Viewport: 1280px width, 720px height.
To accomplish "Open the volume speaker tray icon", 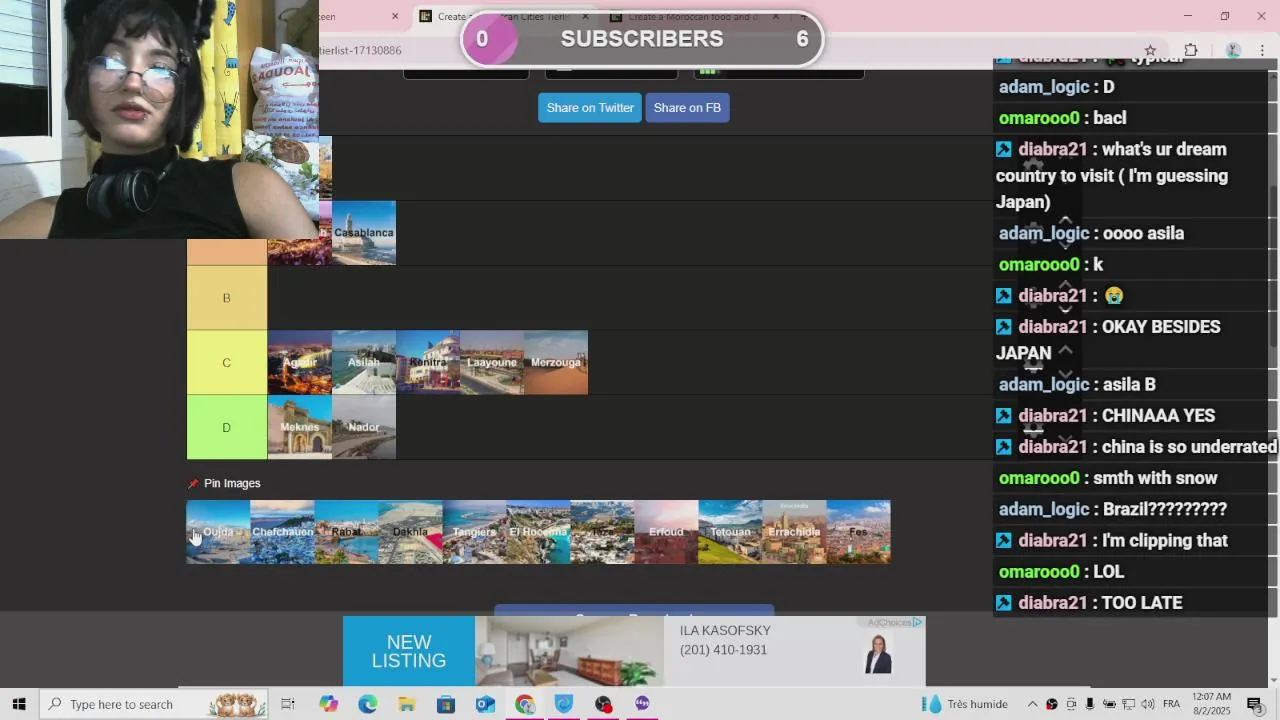I will (x=1147, y=704).
